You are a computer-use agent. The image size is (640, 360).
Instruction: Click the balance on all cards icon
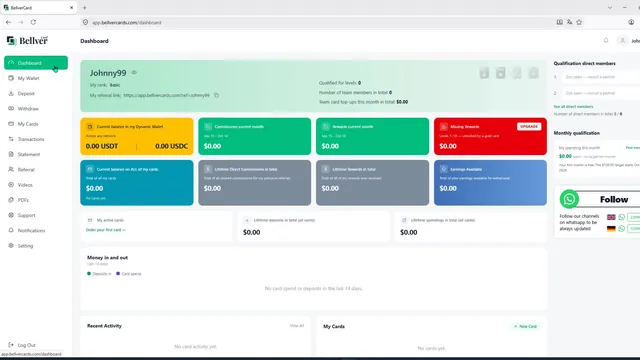click(x=90, y=169)
